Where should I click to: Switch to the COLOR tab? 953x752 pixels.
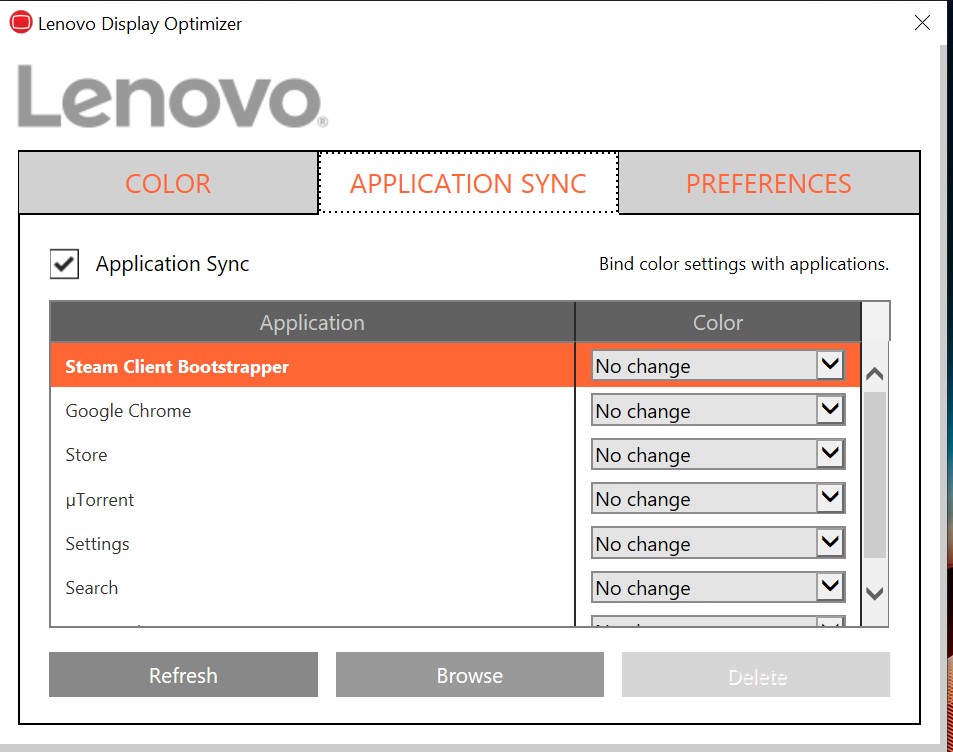168,184
